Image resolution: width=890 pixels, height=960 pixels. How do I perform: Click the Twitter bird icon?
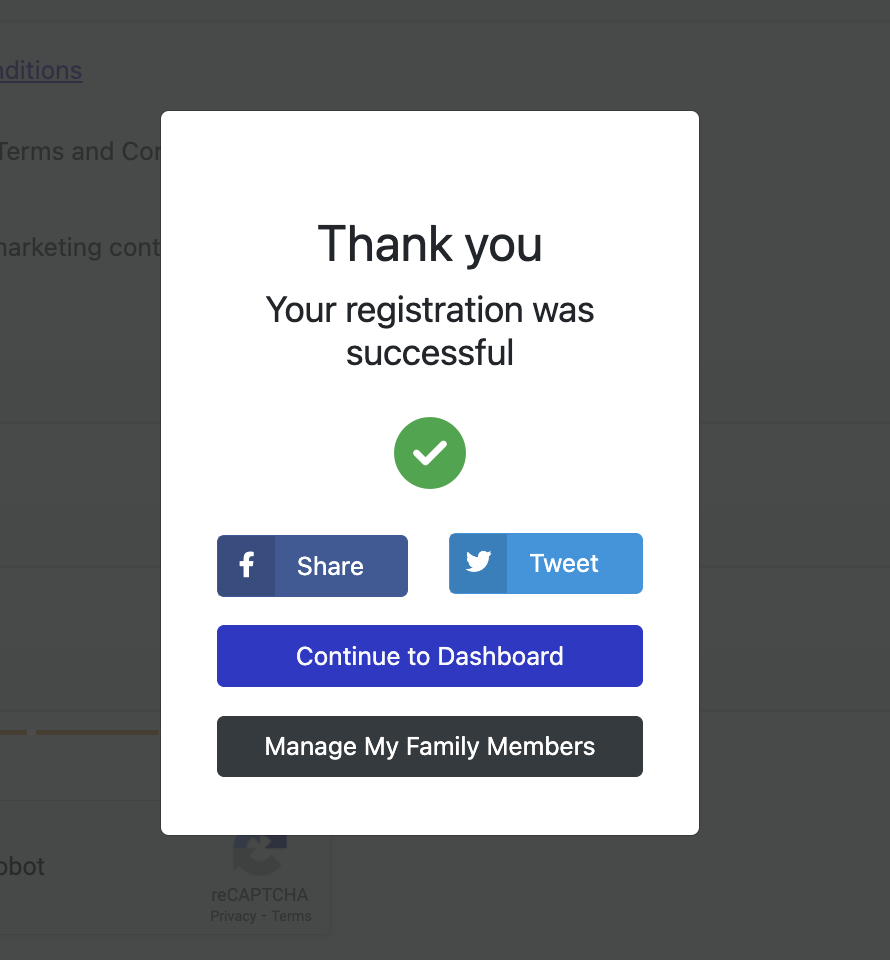478,562
